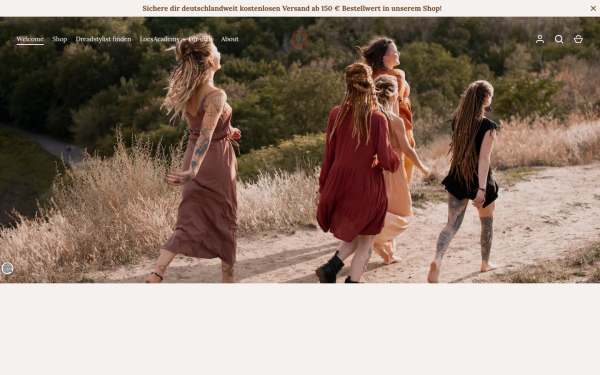Click the hexagon brand logo in header
The width and height of the screenshot is (600, 375).
click(300, 39)
